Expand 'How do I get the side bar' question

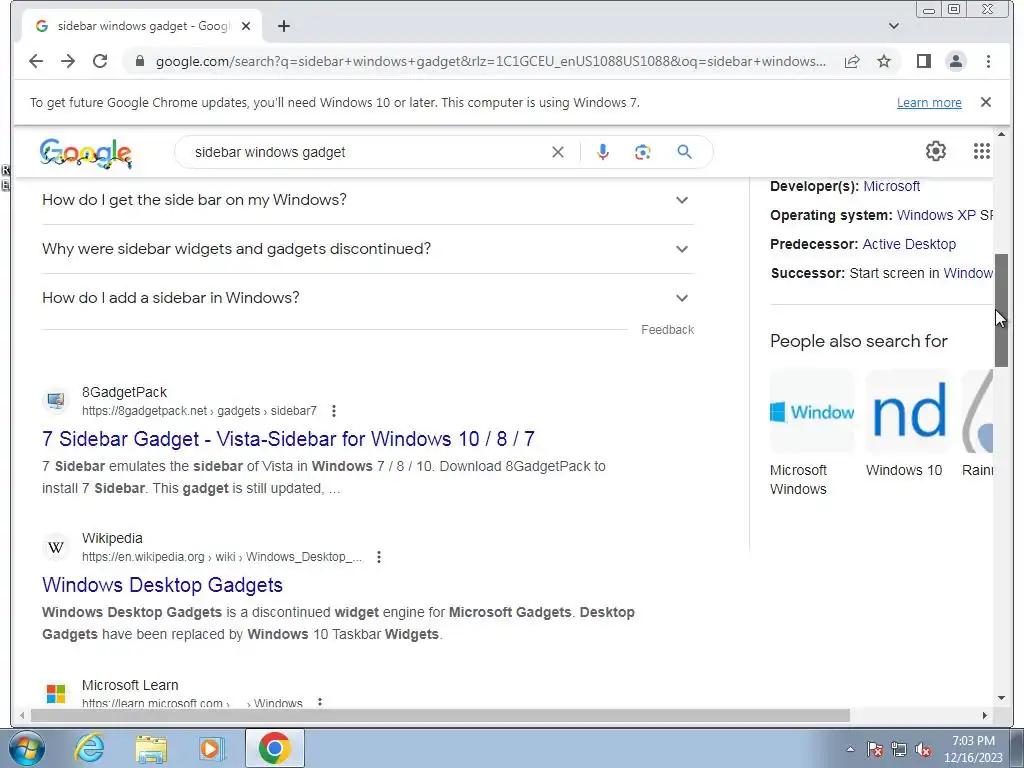(x=367, y=200)
